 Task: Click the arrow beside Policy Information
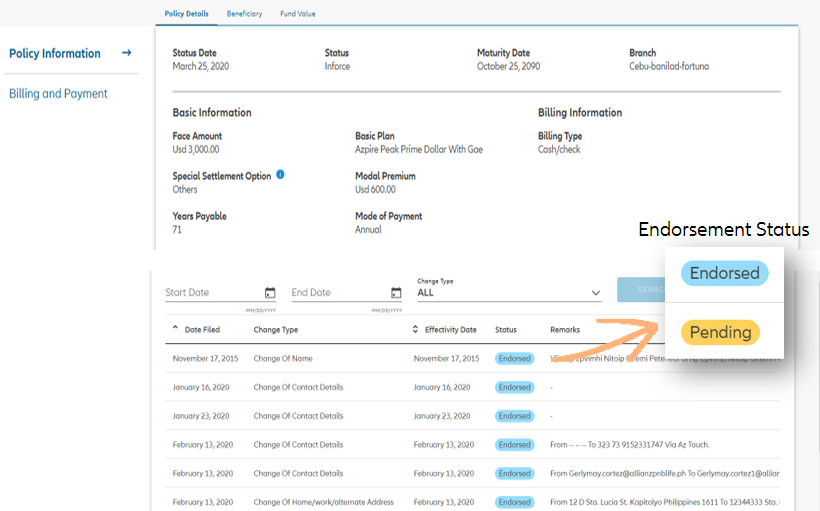click(x=127, y=53)
